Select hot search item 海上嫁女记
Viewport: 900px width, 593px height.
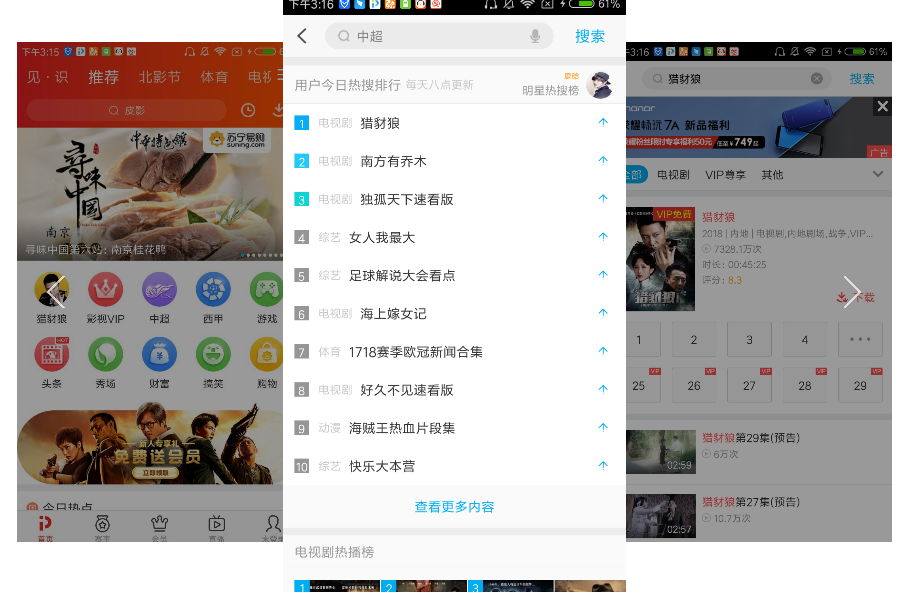393,313
